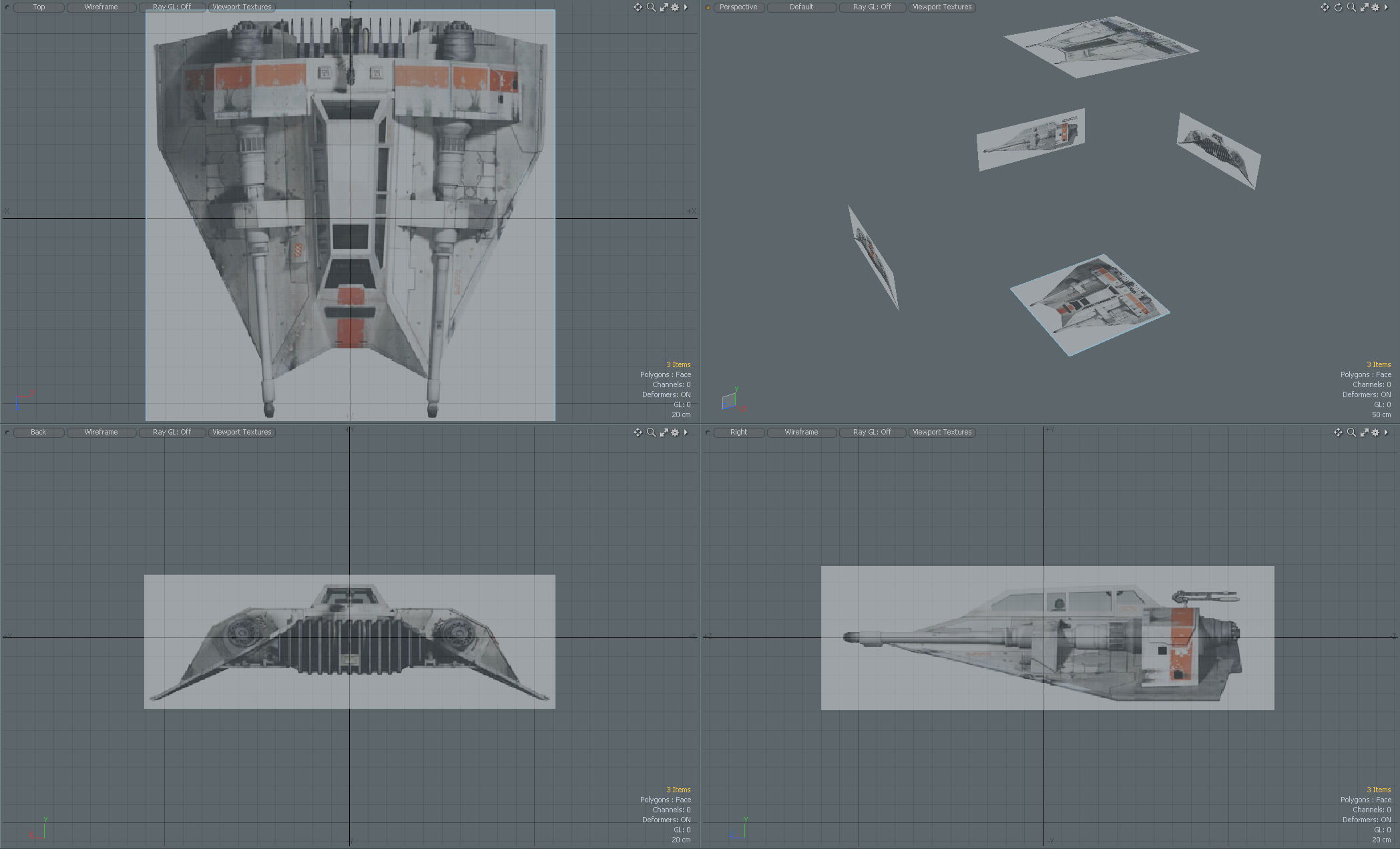Maximize the Back viewport with the arrows icon
Screen dimensions: 1400x849
(x=664, y=433)
